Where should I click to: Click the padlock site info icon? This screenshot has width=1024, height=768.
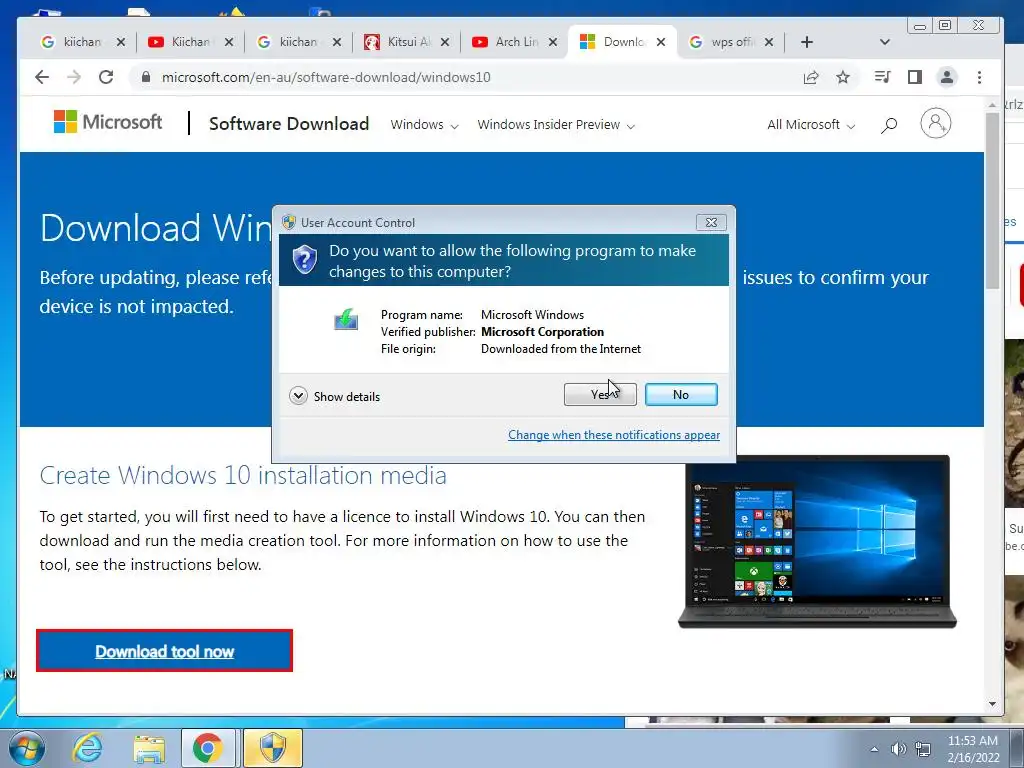point(146,77)
